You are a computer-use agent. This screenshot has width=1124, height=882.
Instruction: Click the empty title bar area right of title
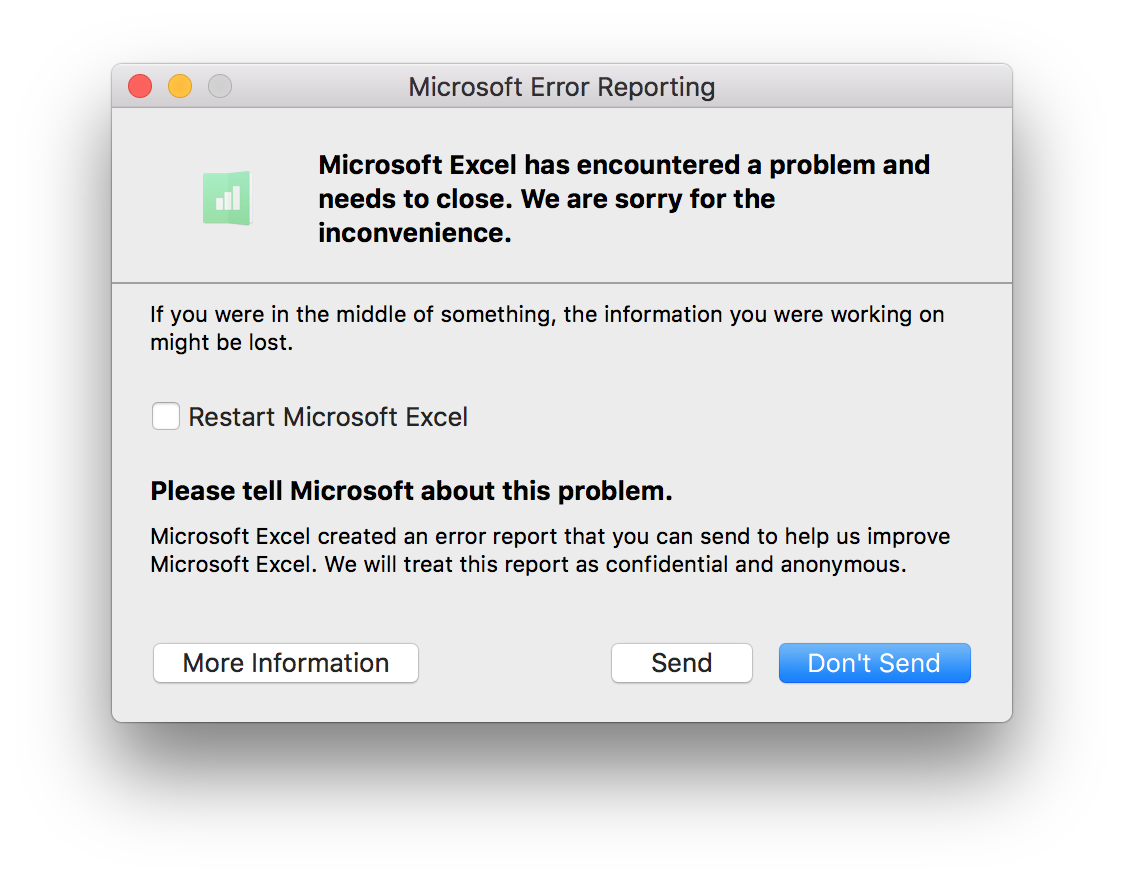tap(860, 87)
